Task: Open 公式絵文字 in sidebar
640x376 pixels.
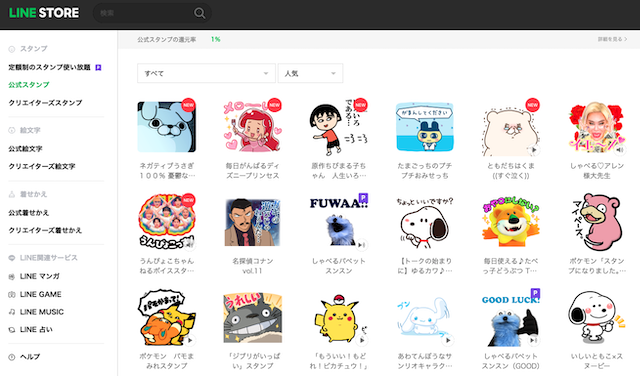Action: click(25, 149)
